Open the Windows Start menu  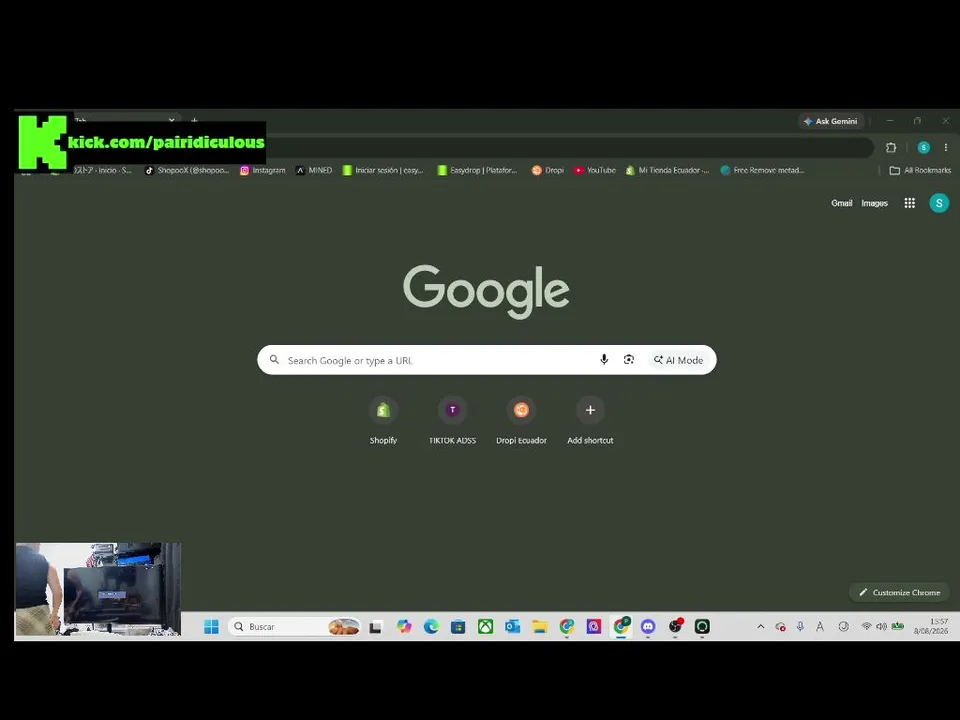pyautogui.click(x=211, y=626)
